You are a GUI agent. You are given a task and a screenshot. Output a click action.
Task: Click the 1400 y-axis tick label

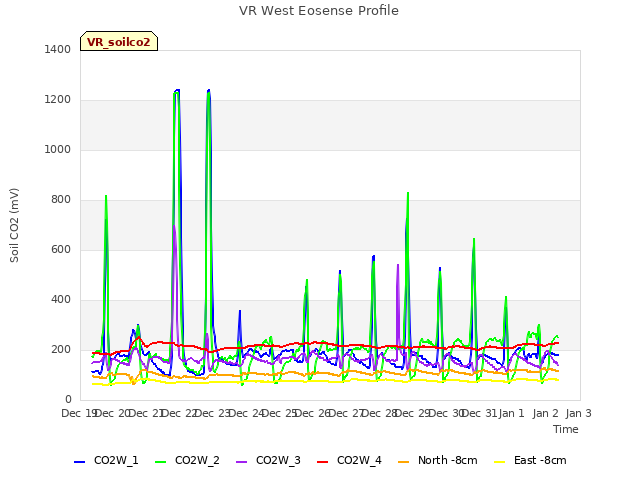[x=58, y=49]
